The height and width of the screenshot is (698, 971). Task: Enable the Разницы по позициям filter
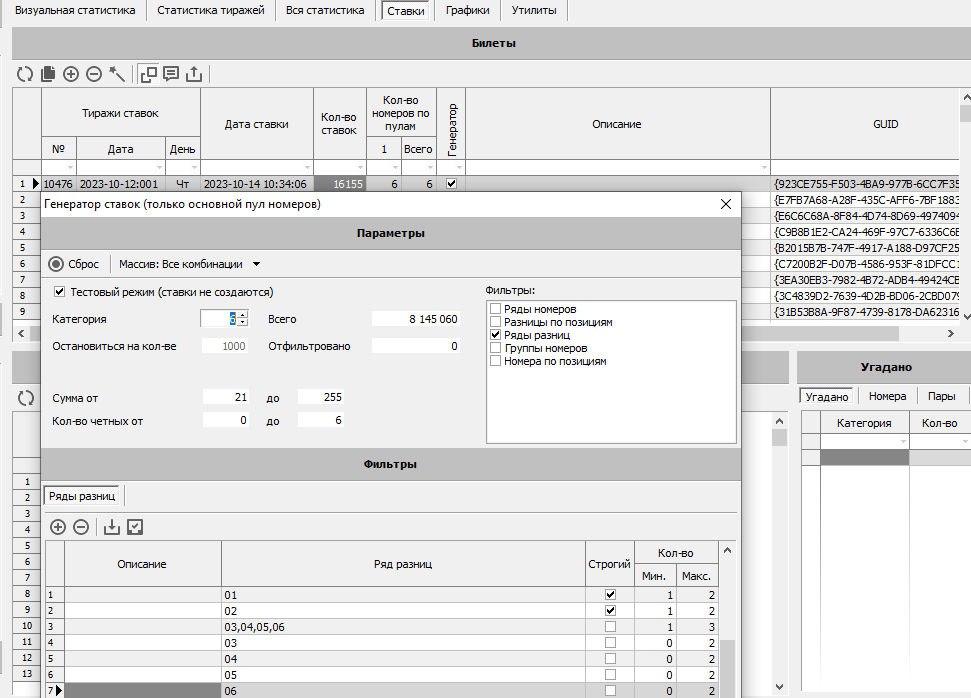(495, 321)
